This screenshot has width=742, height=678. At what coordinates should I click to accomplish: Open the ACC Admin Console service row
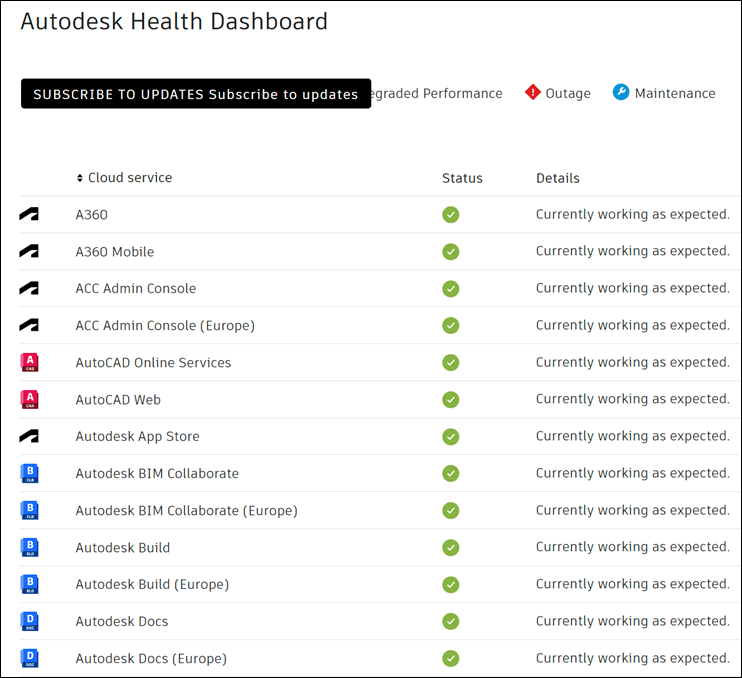coord(136,288)
